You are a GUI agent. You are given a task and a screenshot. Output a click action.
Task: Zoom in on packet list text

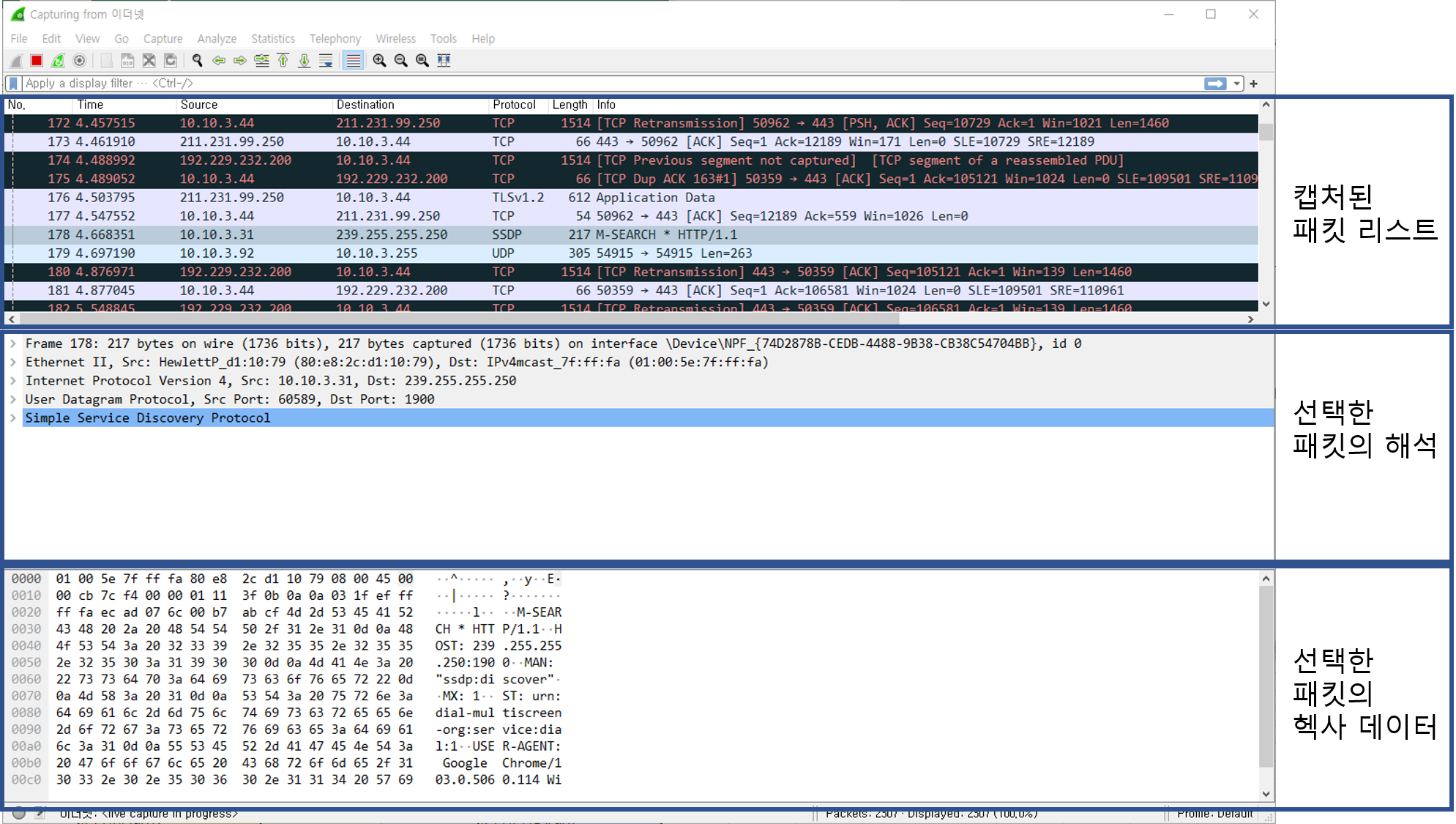379,61
